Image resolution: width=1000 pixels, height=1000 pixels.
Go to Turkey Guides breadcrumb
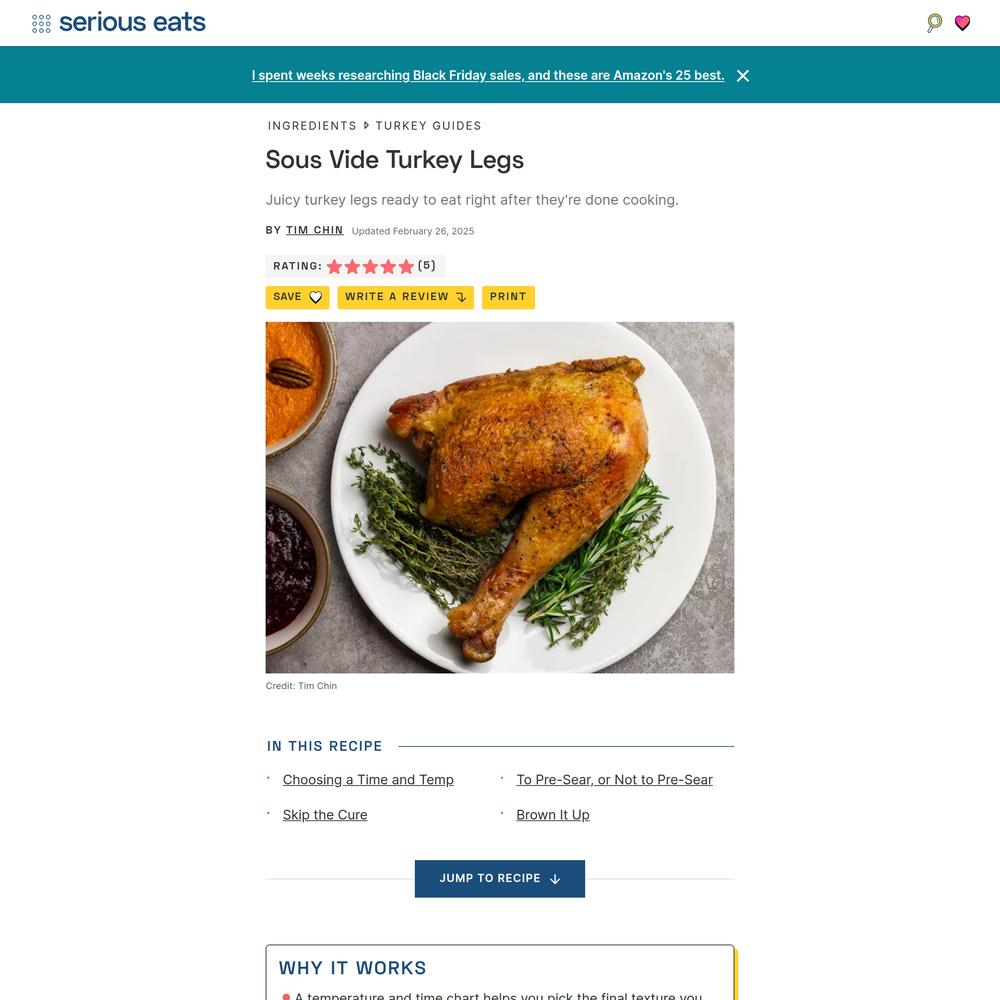428,126
